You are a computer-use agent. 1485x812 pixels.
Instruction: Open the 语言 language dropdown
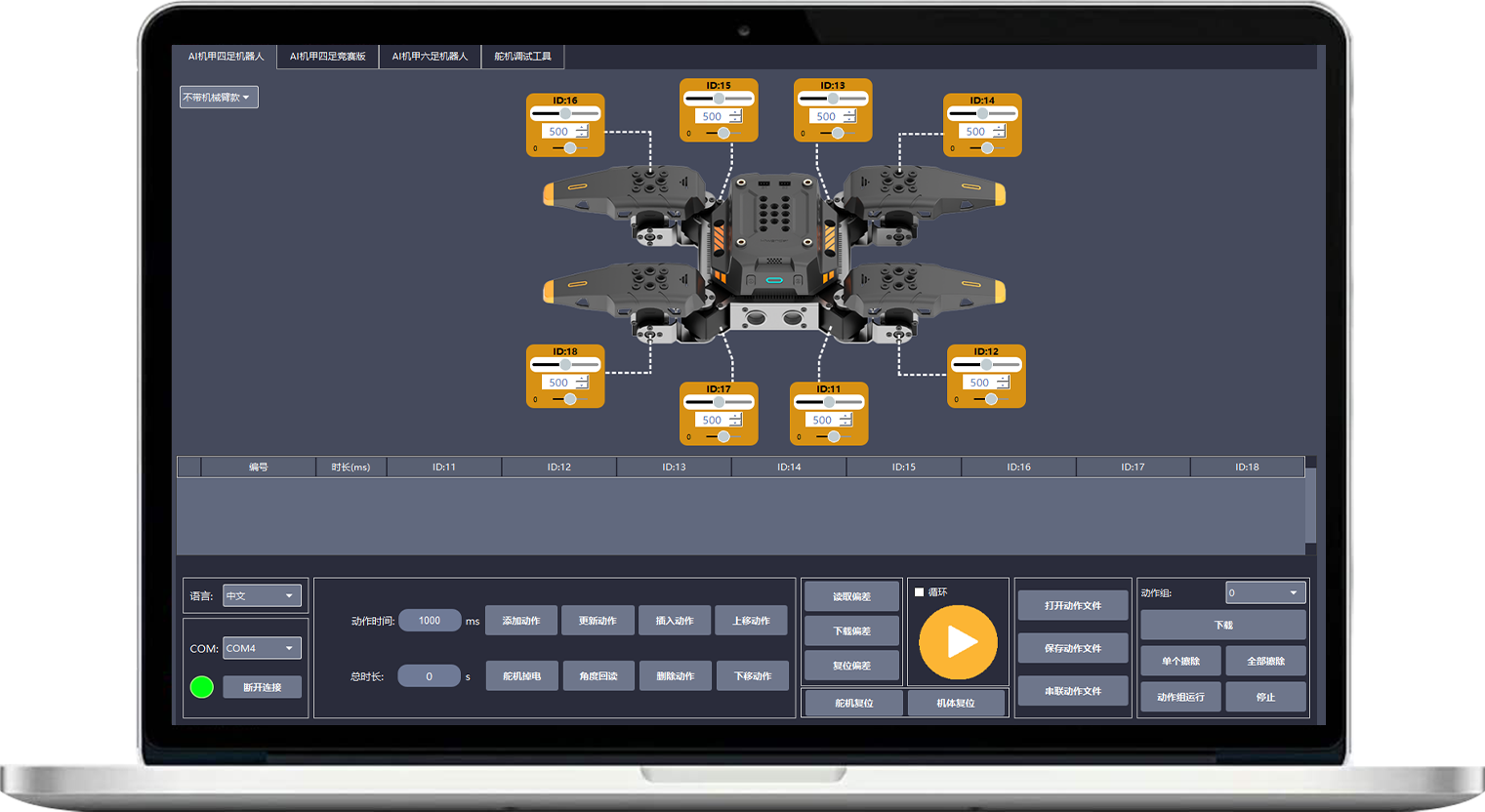[262, 596]
